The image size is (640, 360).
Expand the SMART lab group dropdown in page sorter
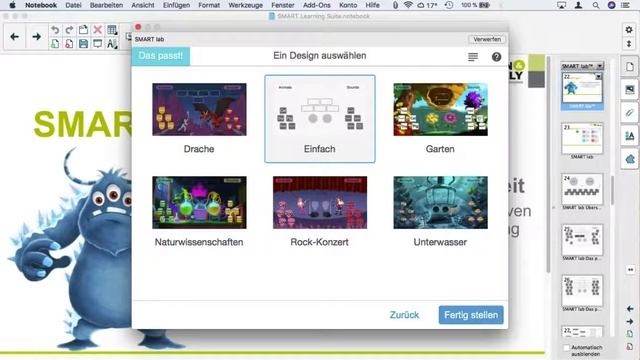click(x=600, y=66)
